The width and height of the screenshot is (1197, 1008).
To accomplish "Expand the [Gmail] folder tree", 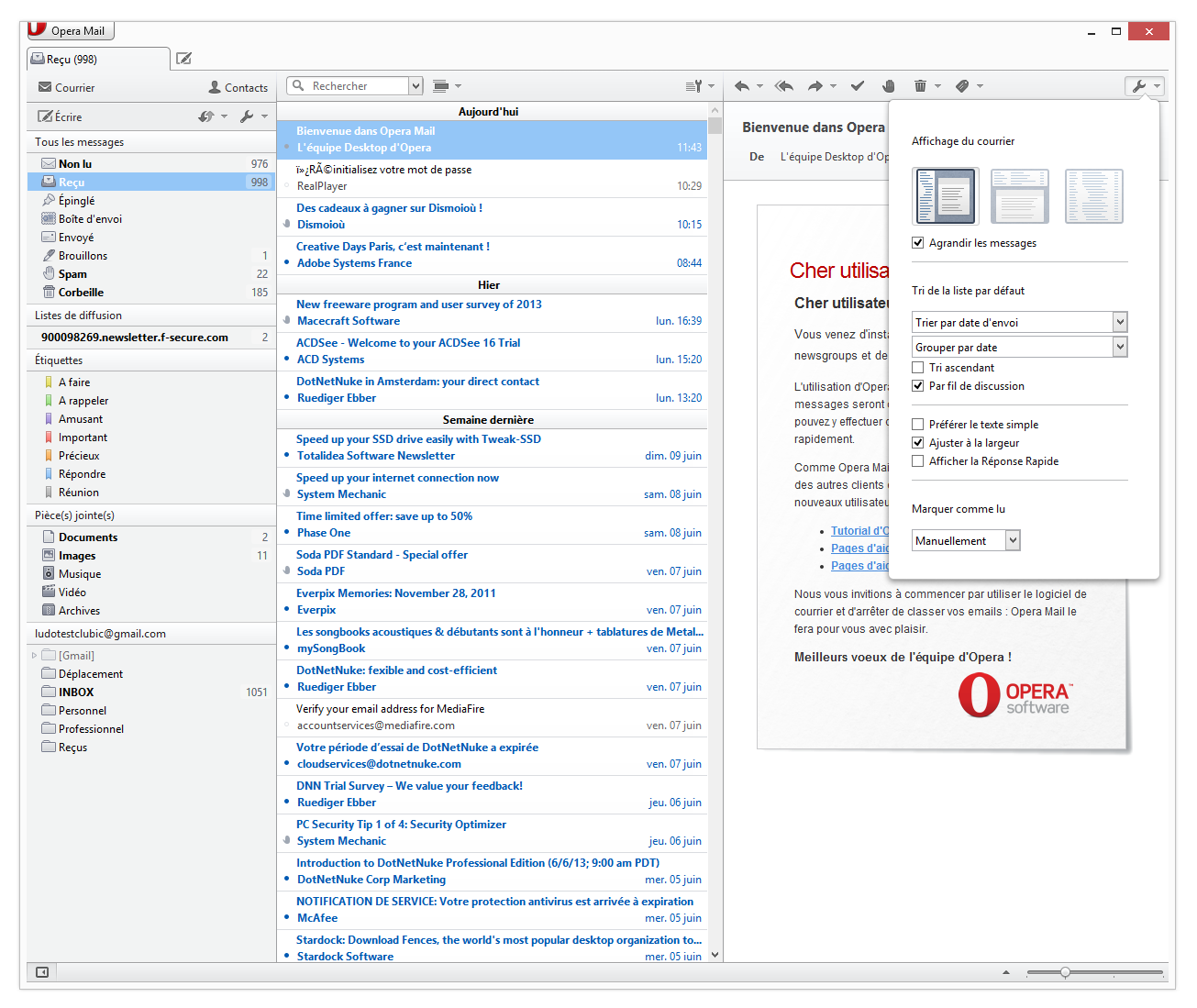I will pyautogui.click(x=35, y=655).
